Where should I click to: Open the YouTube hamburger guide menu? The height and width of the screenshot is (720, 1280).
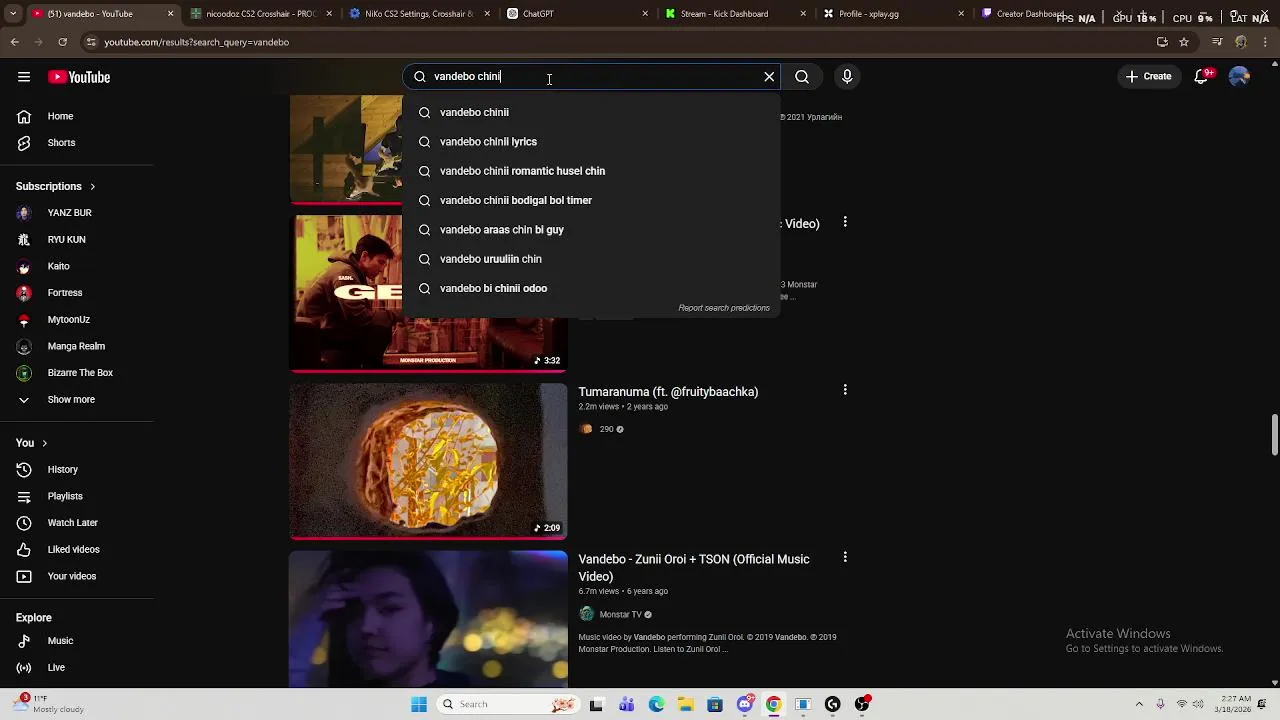pos(23,77)
